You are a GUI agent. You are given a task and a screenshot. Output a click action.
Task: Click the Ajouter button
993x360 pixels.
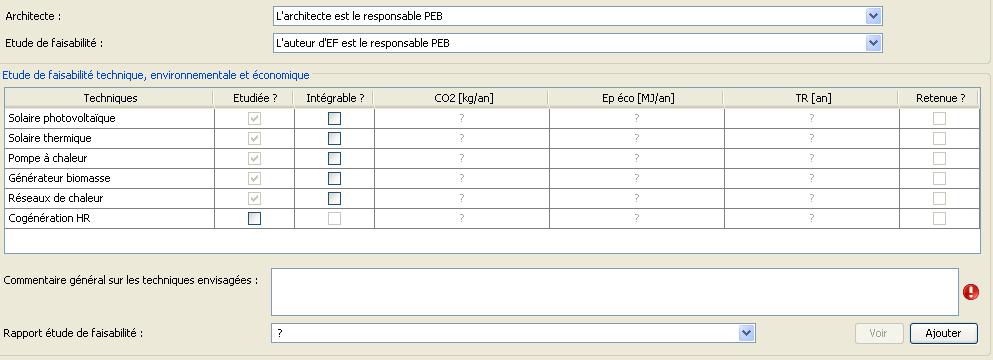coord(944,333)
